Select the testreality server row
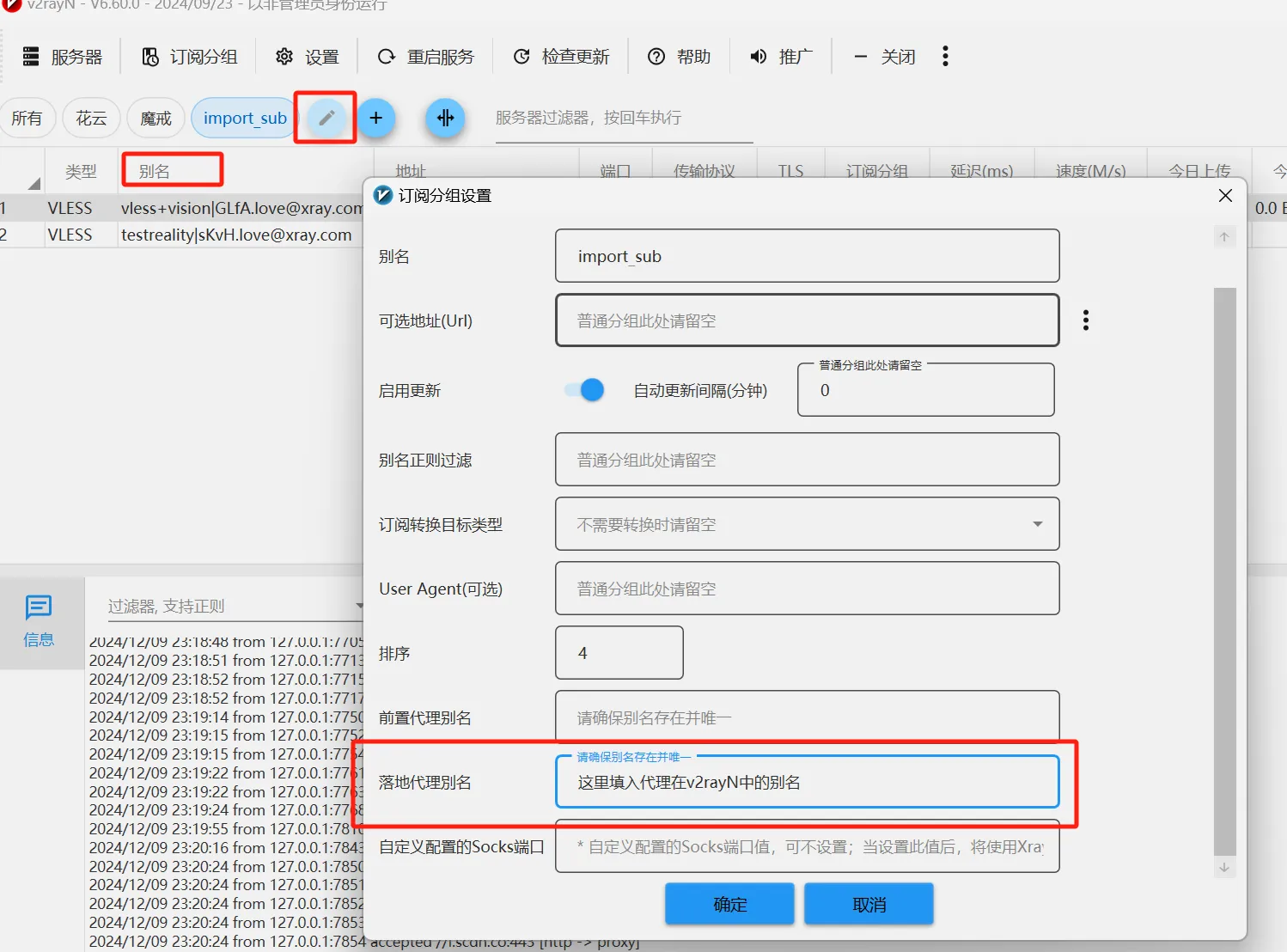 tap(236, 235)
